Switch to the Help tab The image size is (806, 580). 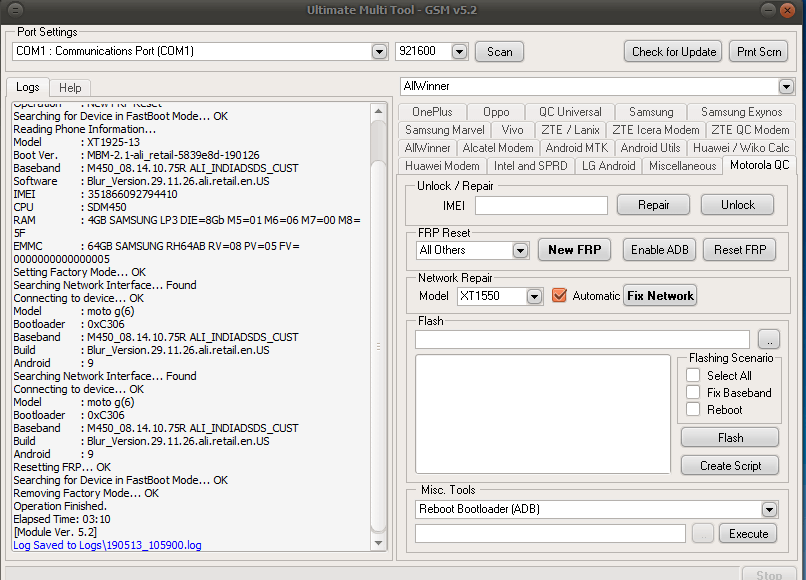click(70, 88)
